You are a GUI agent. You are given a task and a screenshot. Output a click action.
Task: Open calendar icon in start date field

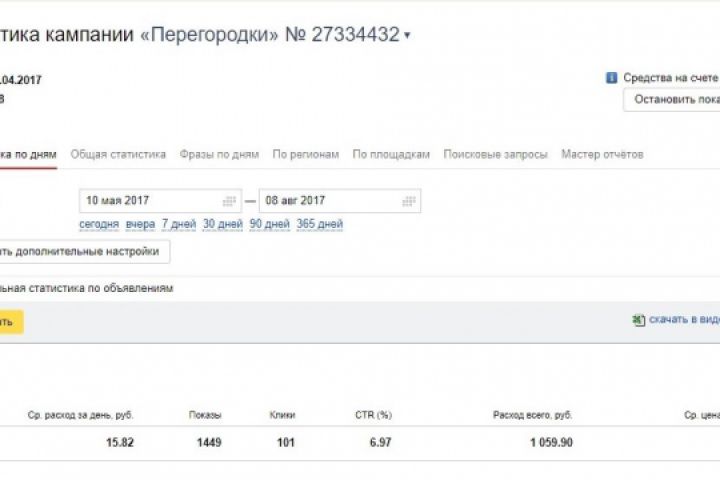coord(229,201)
